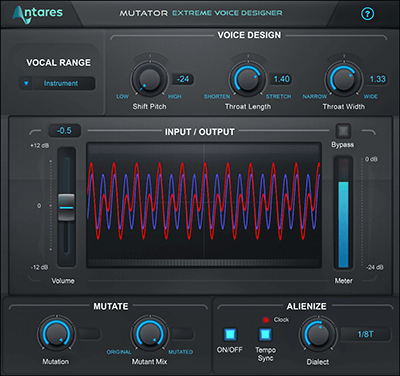Toggle the Bypass button
This screenshot has height=376, width=400.
343,131
